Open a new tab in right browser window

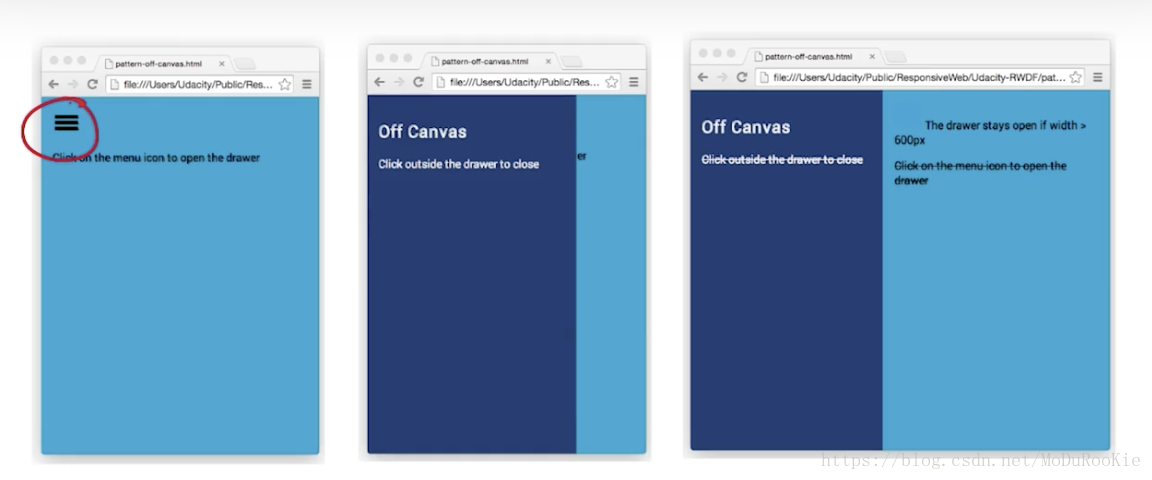coord(895,57)
